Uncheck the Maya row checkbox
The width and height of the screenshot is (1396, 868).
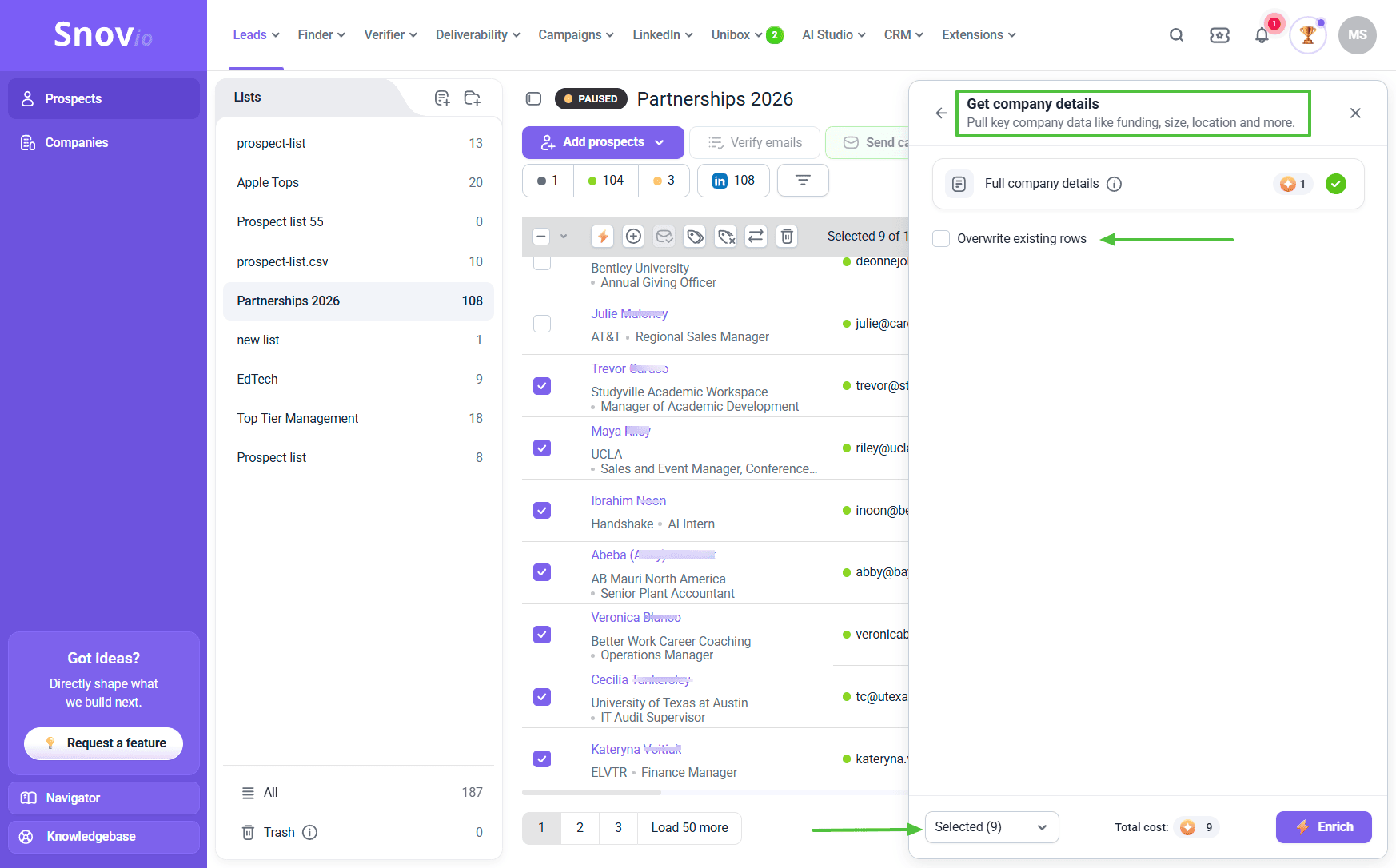tap(542, 448)
